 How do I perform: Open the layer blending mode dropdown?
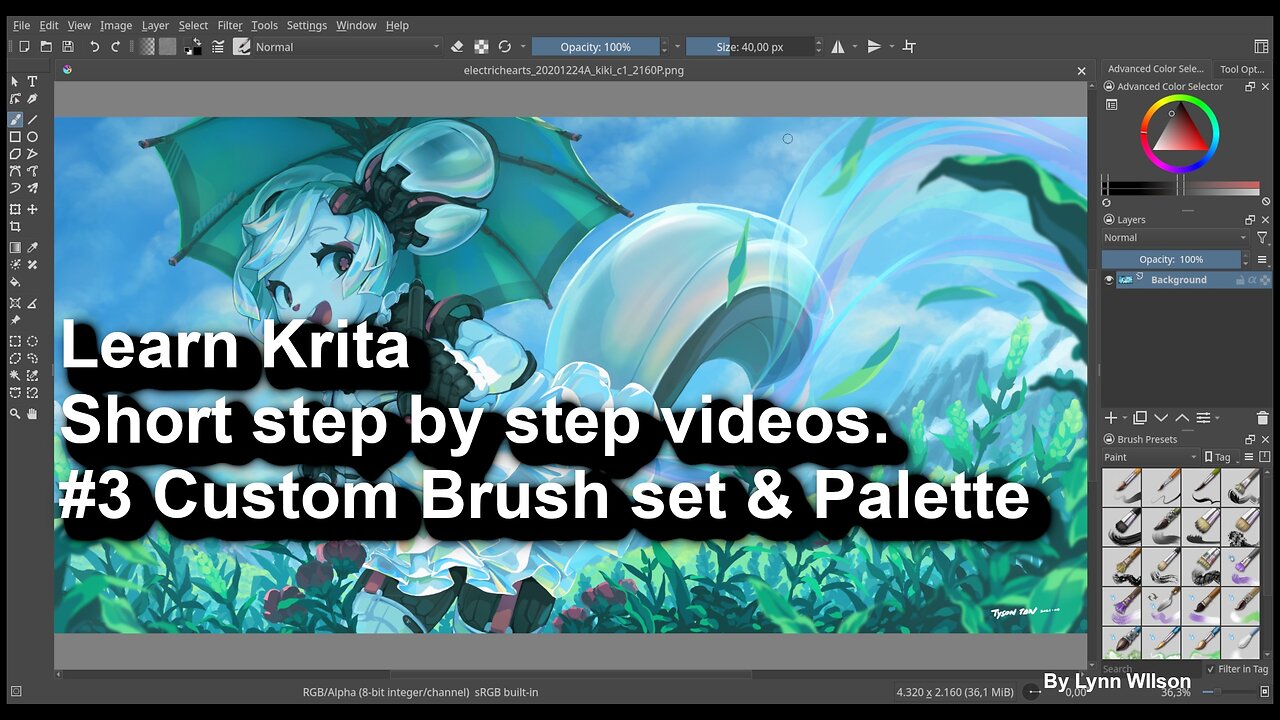pos(1175,238)
